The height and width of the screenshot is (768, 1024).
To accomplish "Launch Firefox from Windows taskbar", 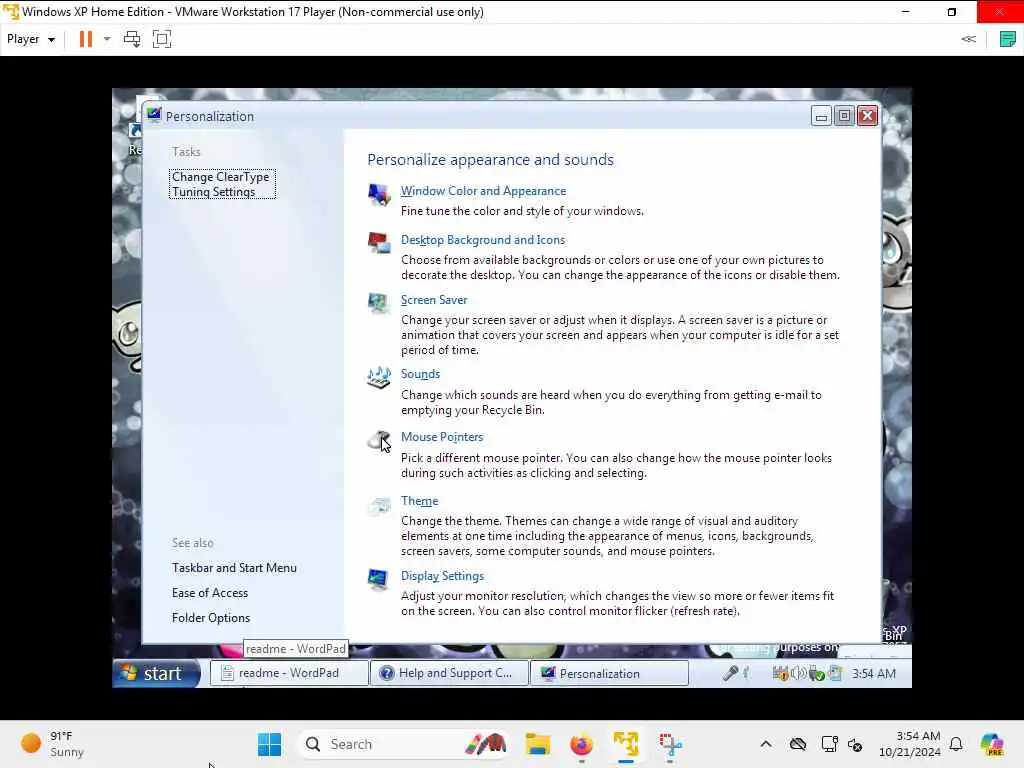I will [581, 744].
